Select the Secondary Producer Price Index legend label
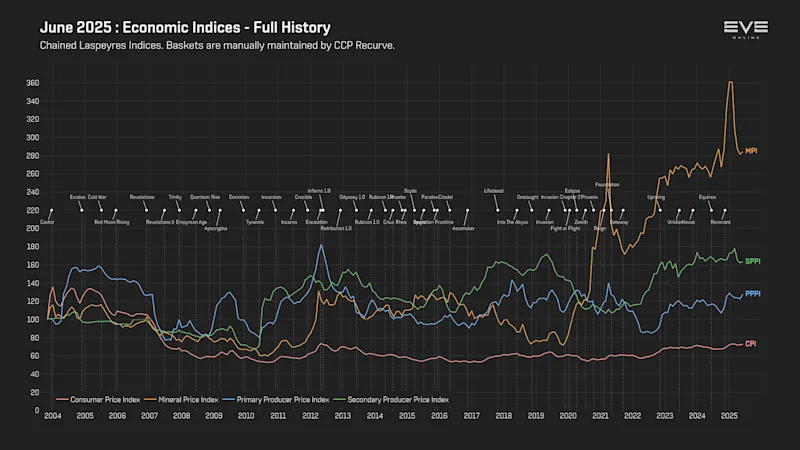800x450 pixels. (x=398, y=399)
